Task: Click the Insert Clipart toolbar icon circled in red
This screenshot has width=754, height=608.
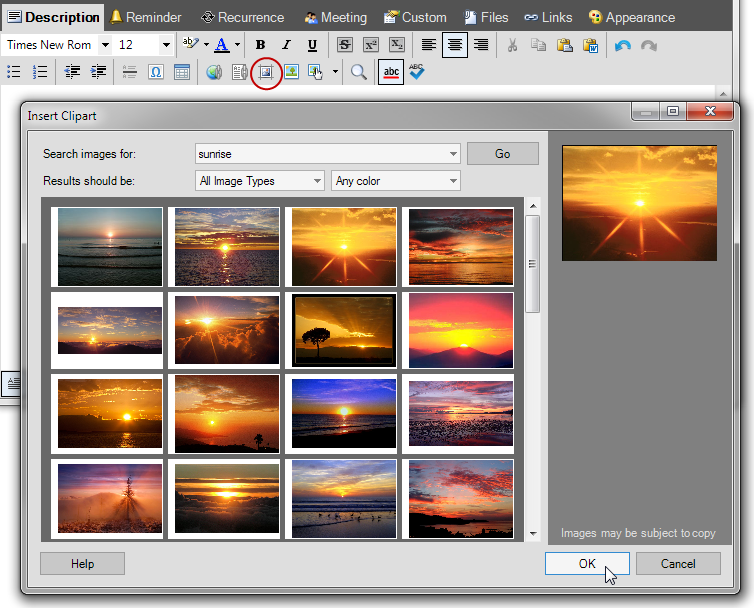Action: pyautogui.click(x=265, y=72)
